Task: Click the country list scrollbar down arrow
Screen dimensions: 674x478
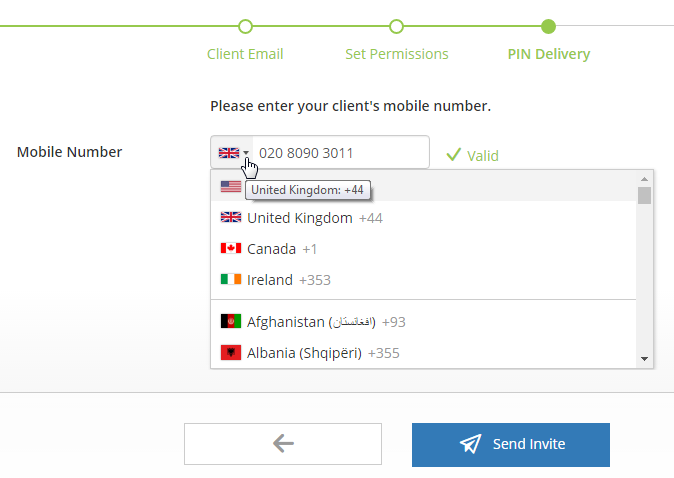Action: [x=644, y=359]
